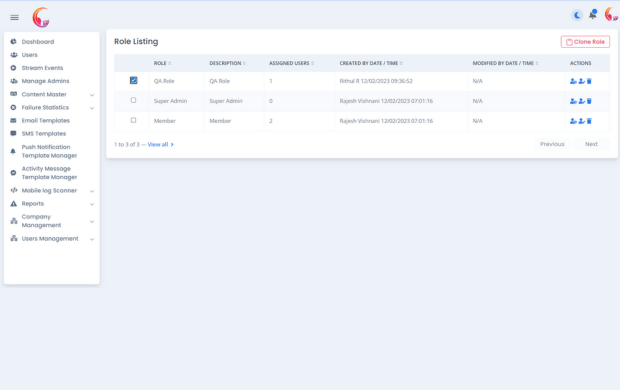Viewport: 620px width, 390px height.
Task: Delete the Super Admin role using trash icon
Action: 589,101
